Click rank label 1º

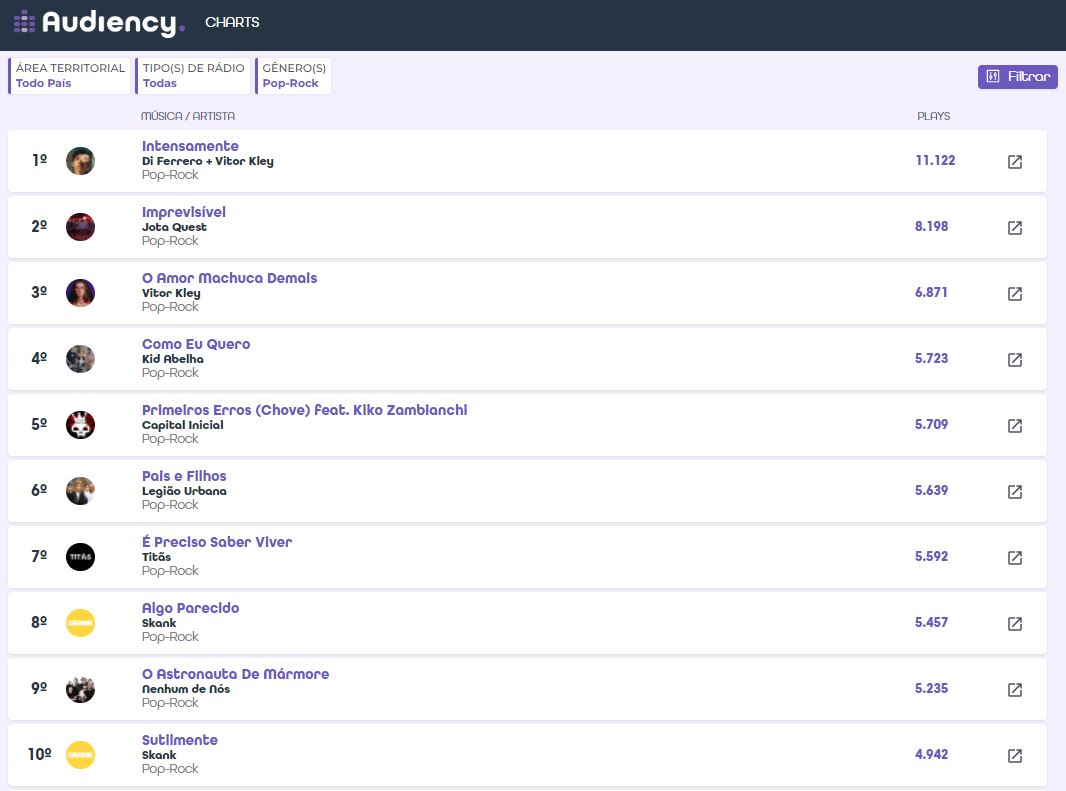pos(39,160)
